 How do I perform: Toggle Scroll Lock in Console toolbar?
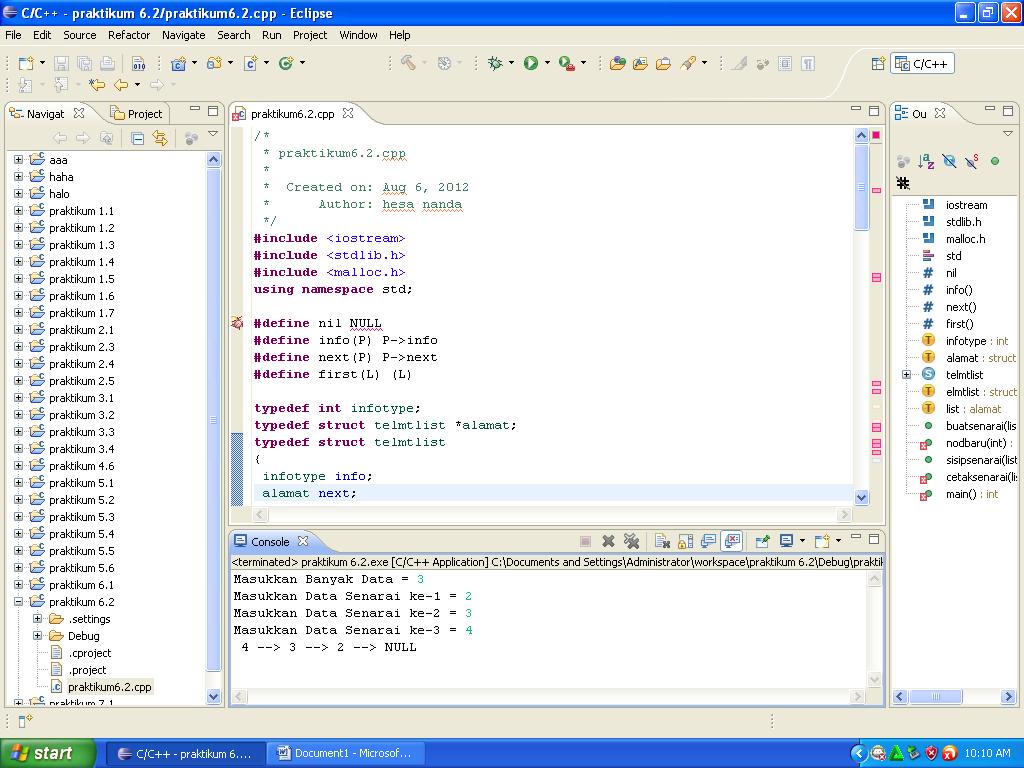[685, 541]
